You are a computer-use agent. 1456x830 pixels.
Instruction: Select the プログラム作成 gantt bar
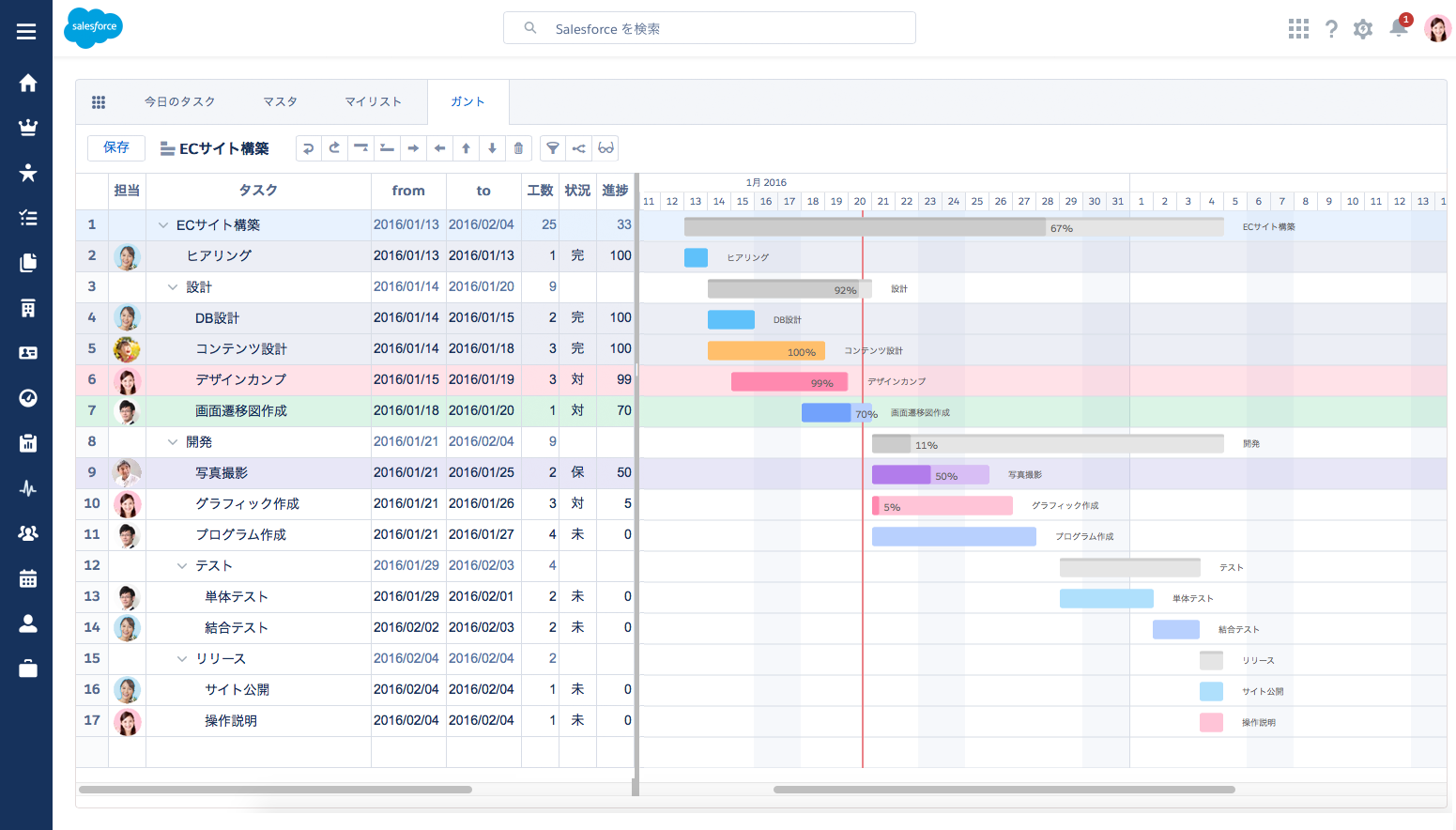[954, 536]
